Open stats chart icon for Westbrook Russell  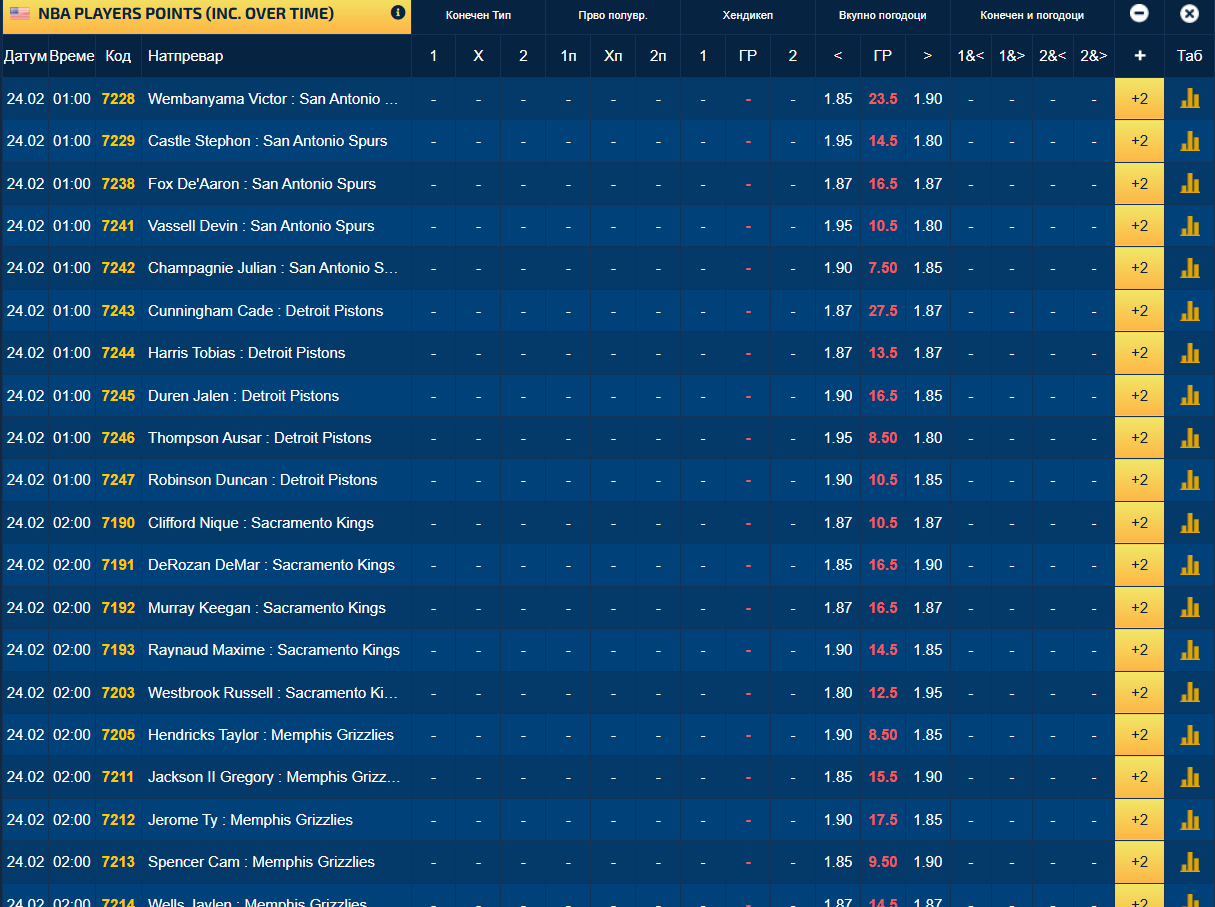(x=1189, y=693)
